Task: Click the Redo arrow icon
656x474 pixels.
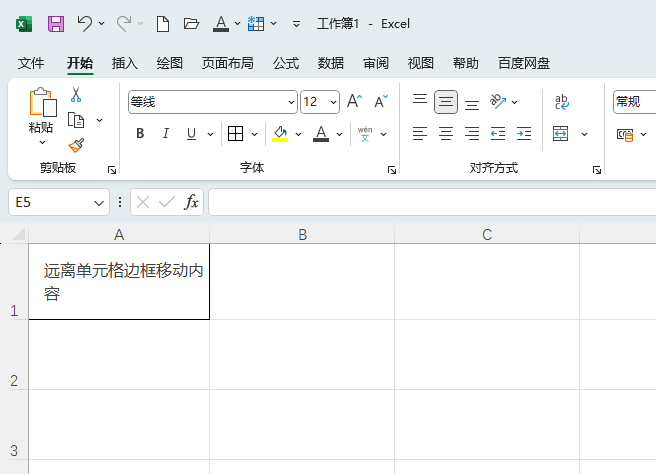Action: point(124,24)
